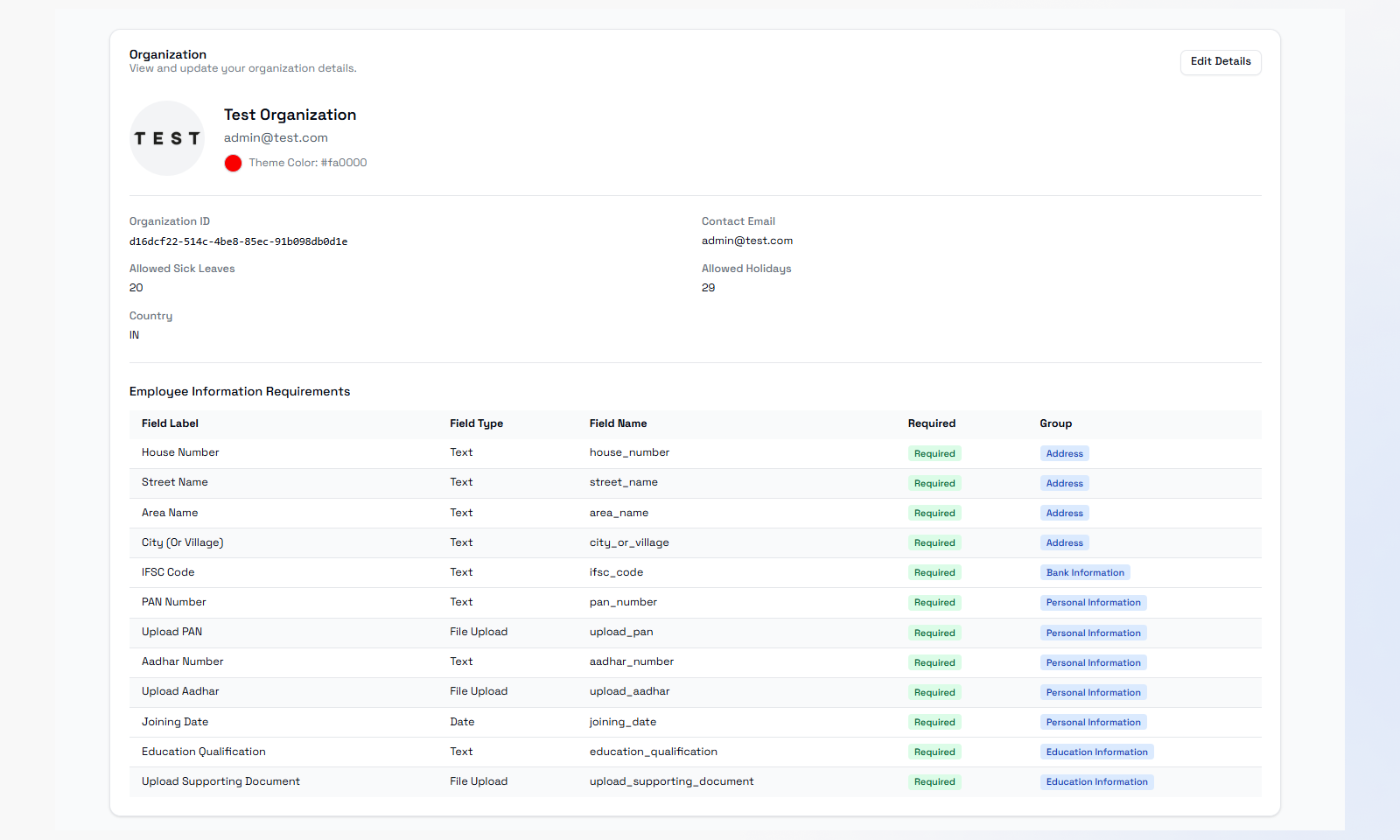This screenshot has height=840, width=1400.
Task: Click the TEST organization logo avatar
Action: pyautogui.click(x=167, y=138)
